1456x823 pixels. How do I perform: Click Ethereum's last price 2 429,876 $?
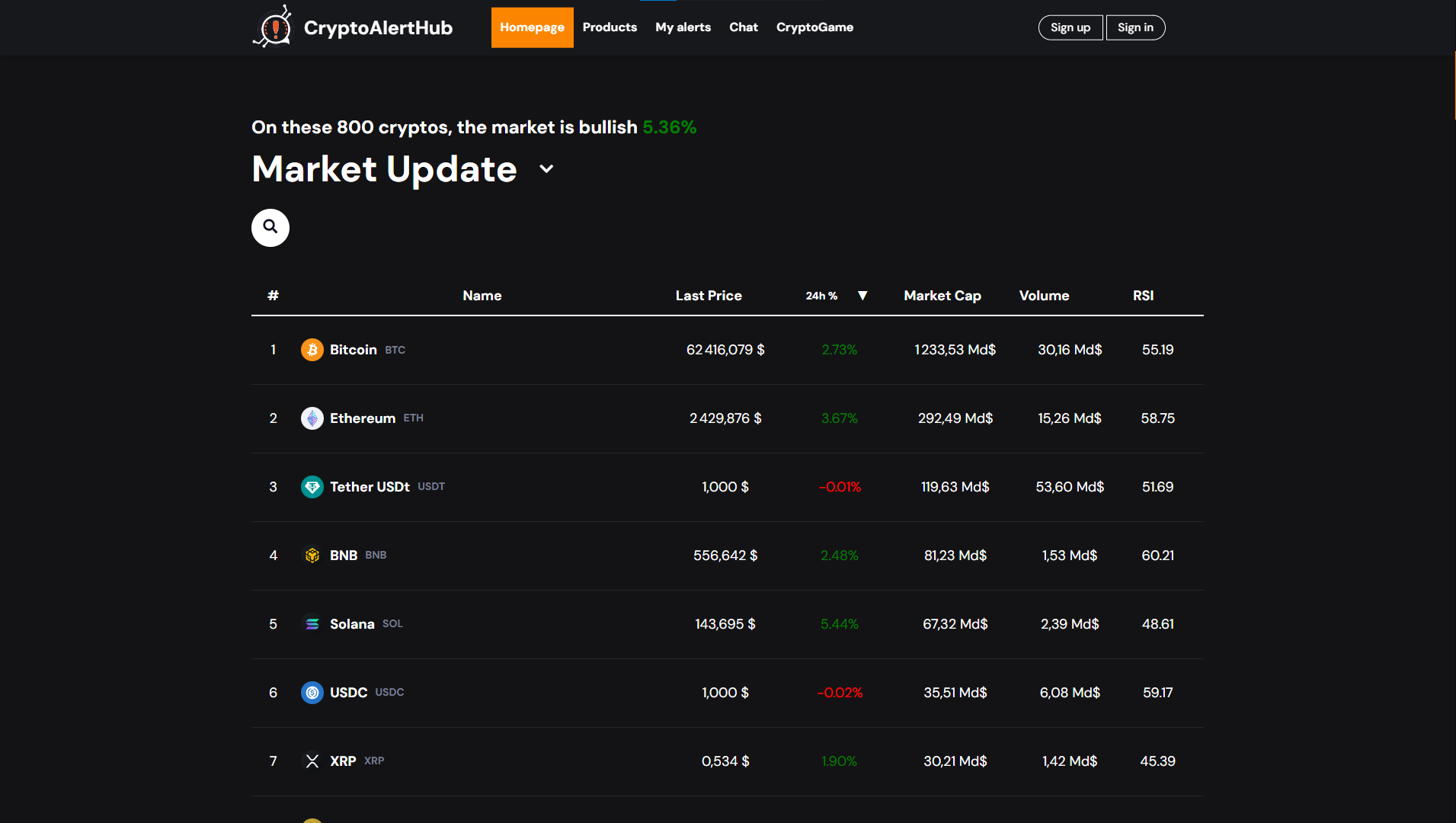coord(725,418)
